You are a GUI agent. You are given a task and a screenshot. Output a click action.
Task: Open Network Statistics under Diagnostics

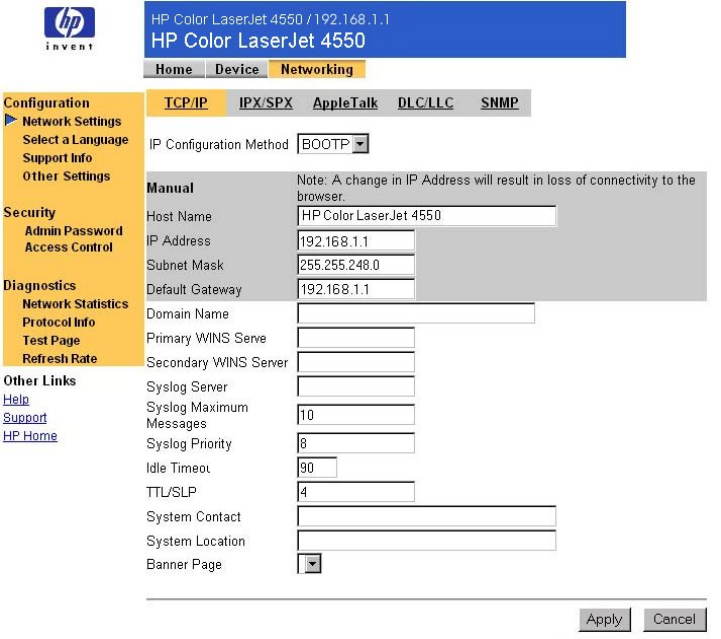pos(75,303)
